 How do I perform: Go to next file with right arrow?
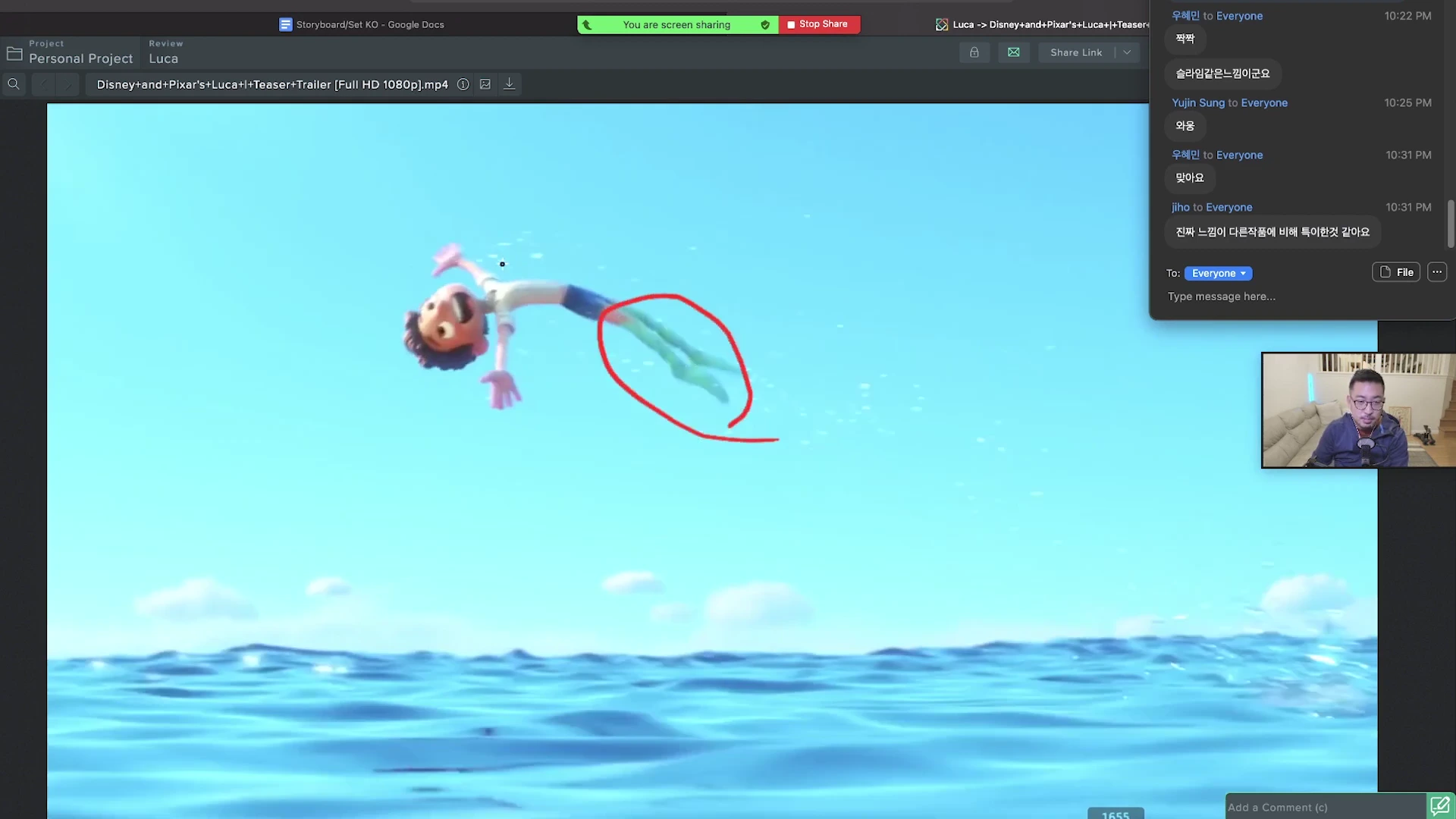[67, 84]
